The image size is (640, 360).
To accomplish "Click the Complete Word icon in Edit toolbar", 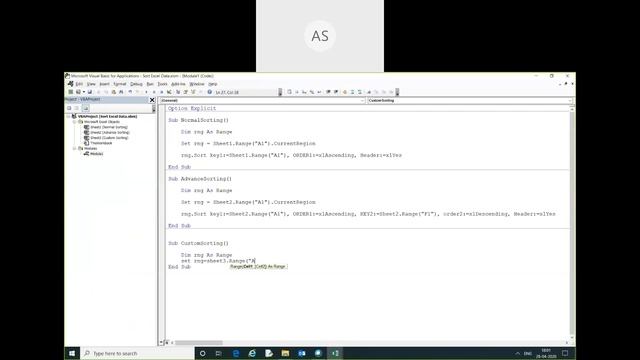I will click(x=319, y=92).
